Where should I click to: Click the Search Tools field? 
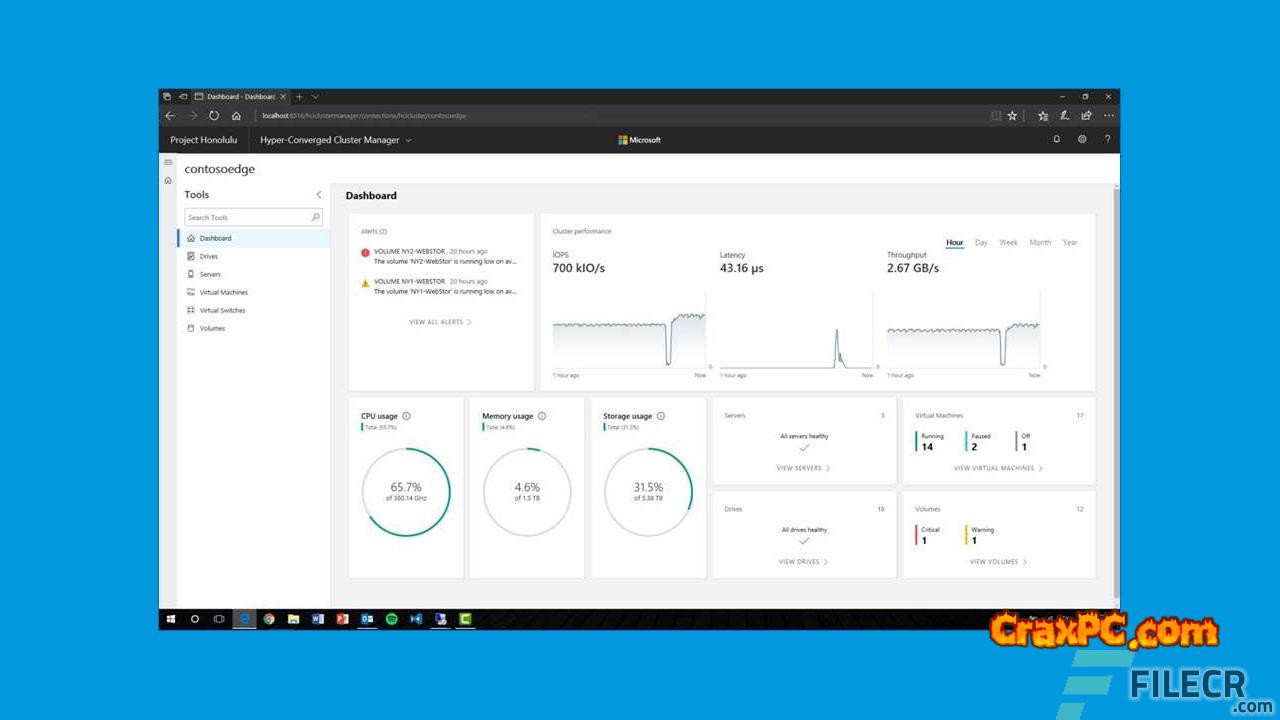(x=248, y=217)
